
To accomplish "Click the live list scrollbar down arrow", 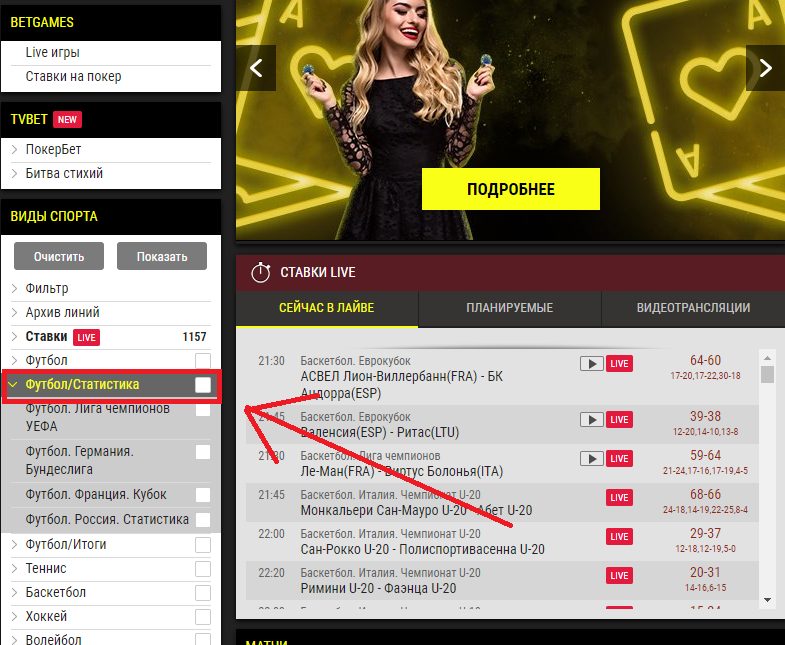I will point(767,600).
